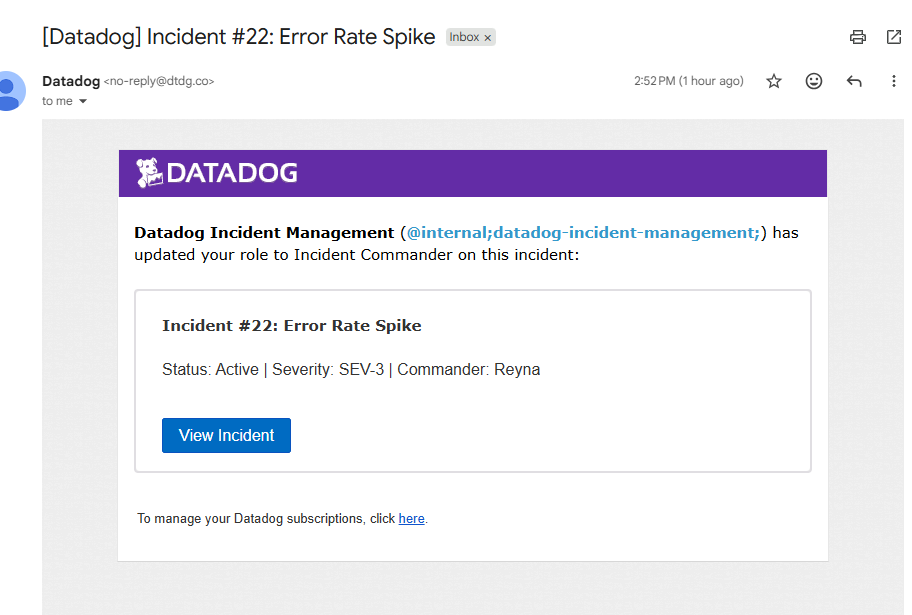
Task: Click the Status Active severity line
Action: tap(351, 369)
